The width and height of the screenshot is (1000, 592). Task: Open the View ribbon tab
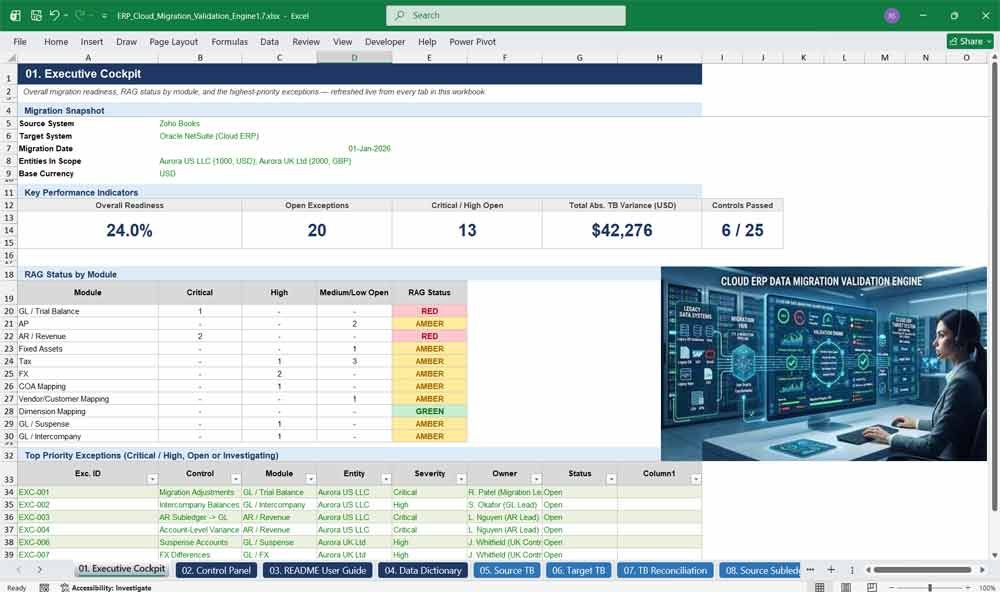coord(342,41)
